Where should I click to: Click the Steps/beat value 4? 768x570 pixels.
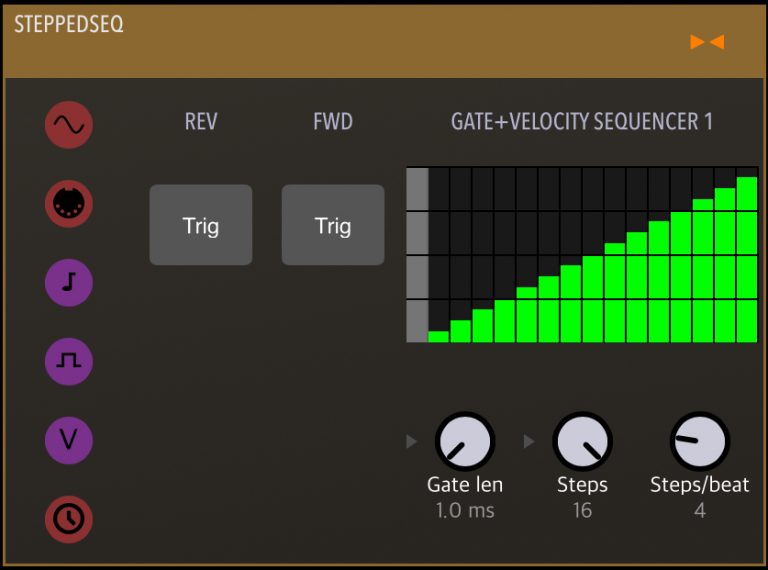(700, 511)
